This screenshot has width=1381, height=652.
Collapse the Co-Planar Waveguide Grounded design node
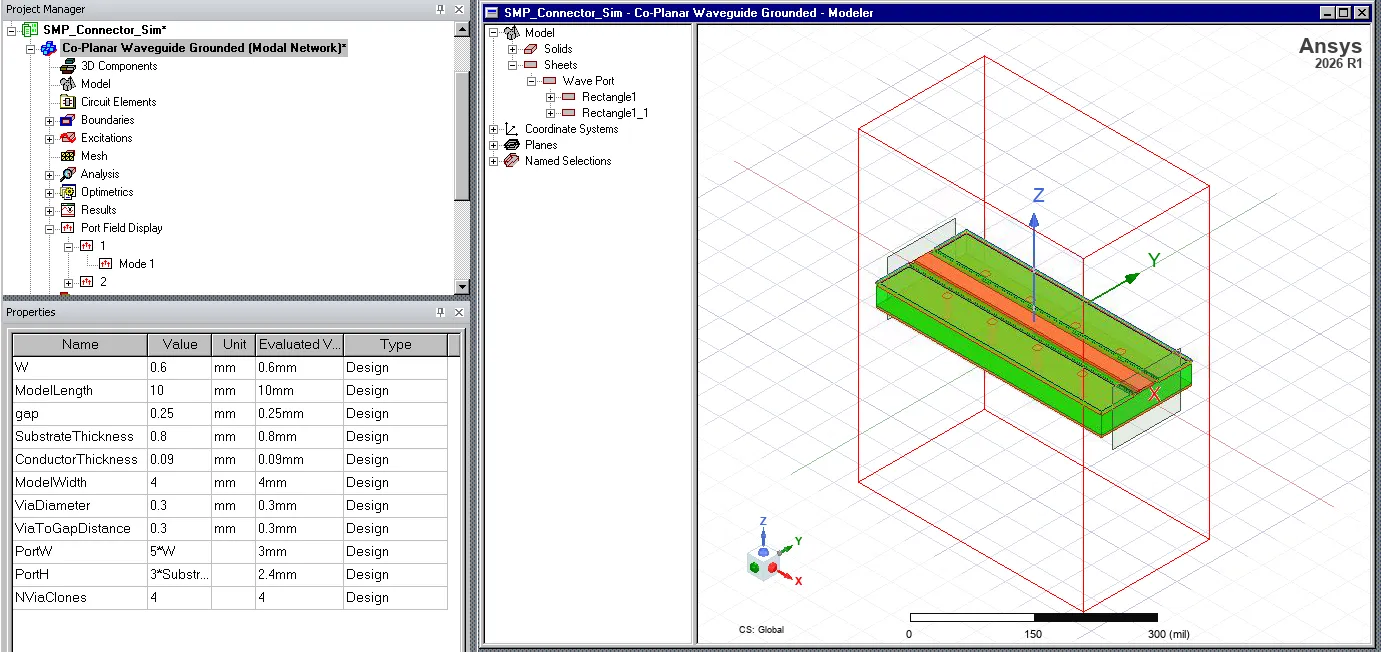coord(31,48)
